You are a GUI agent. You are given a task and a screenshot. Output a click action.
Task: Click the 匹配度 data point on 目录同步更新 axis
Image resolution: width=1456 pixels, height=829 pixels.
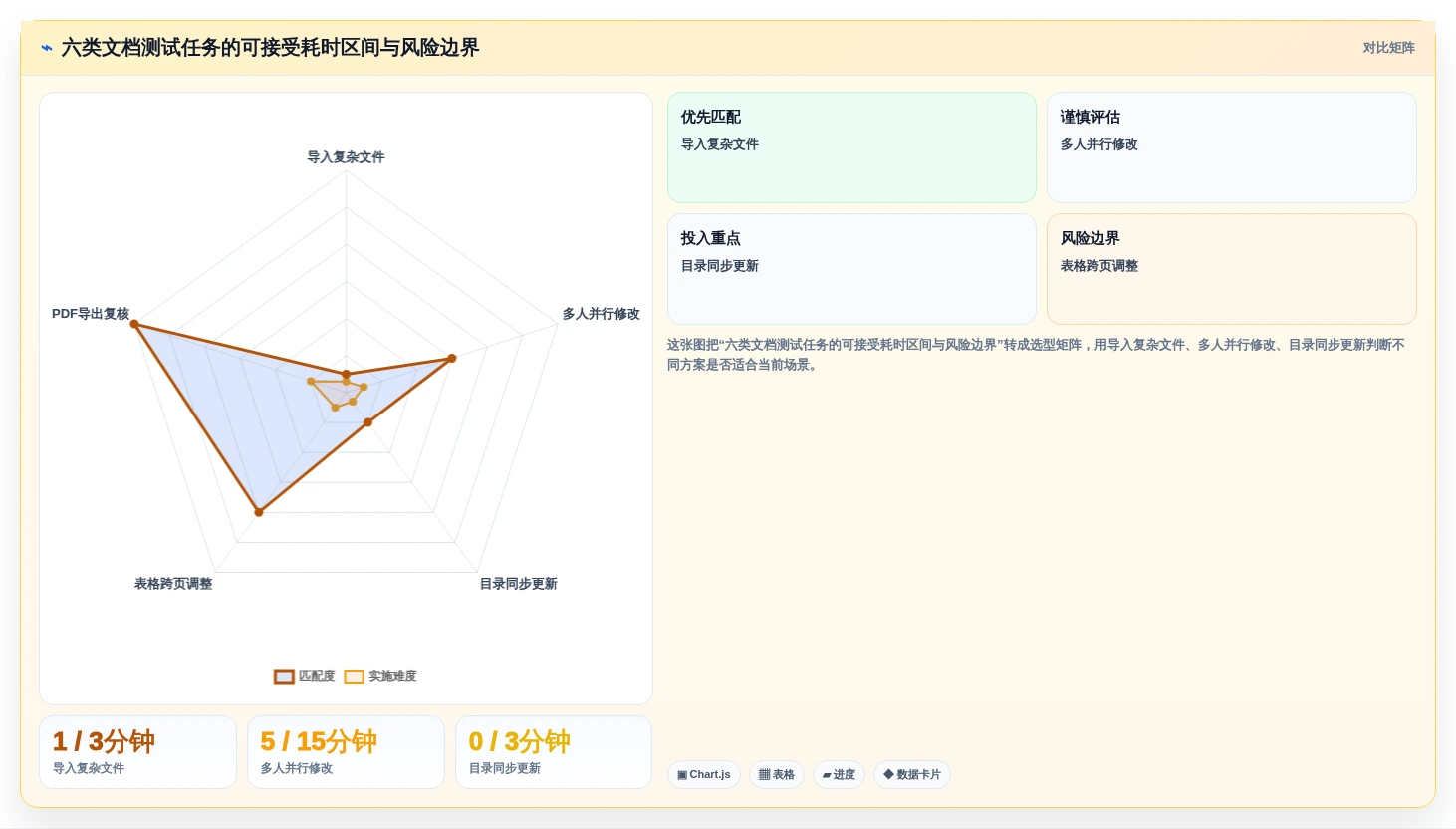[367, 422]
